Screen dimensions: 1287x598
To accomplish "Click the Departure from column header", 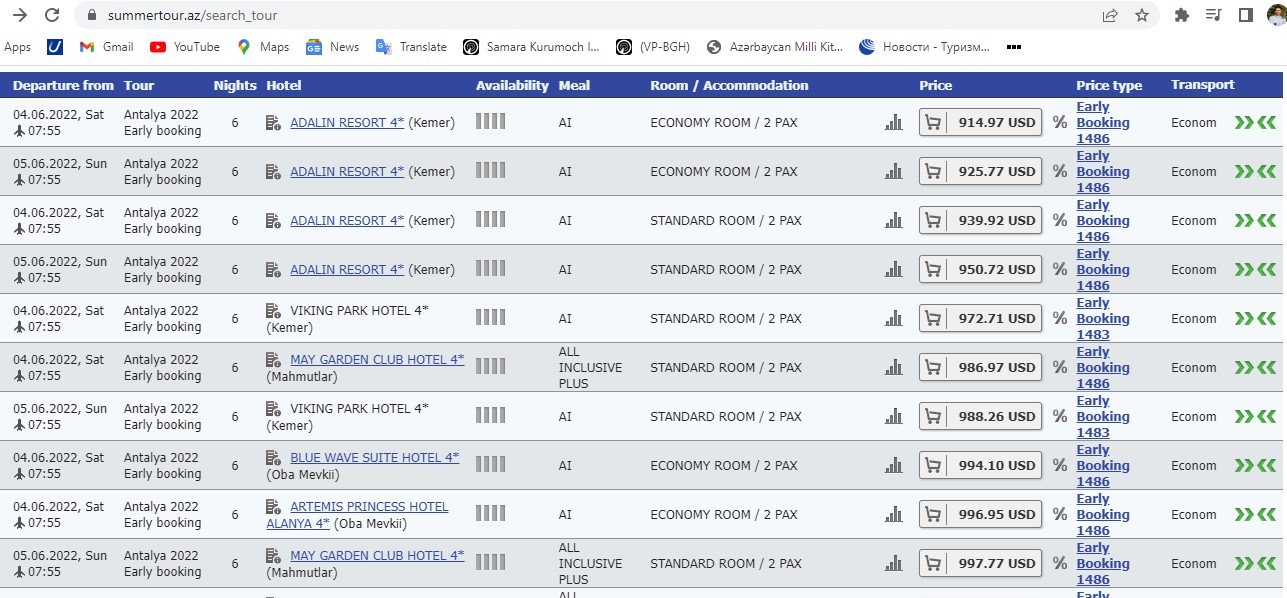I will 64,85.
